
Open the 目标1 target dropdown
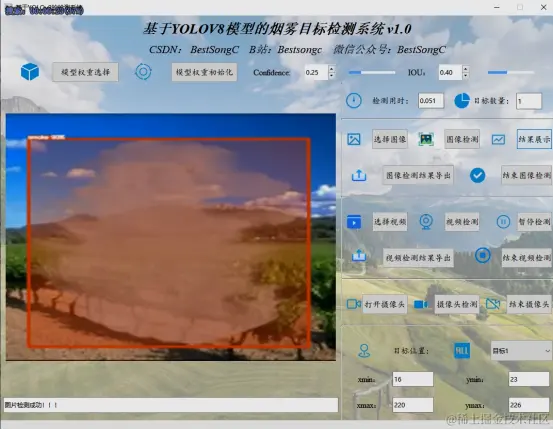pos(521,351)
